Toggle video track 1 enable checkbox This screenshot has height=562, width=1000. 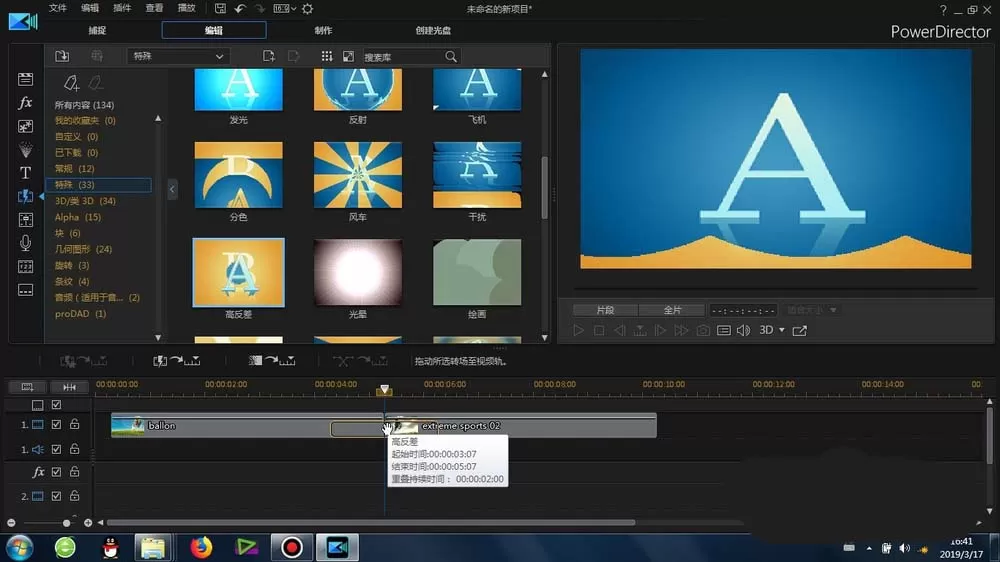click(56, 424)
